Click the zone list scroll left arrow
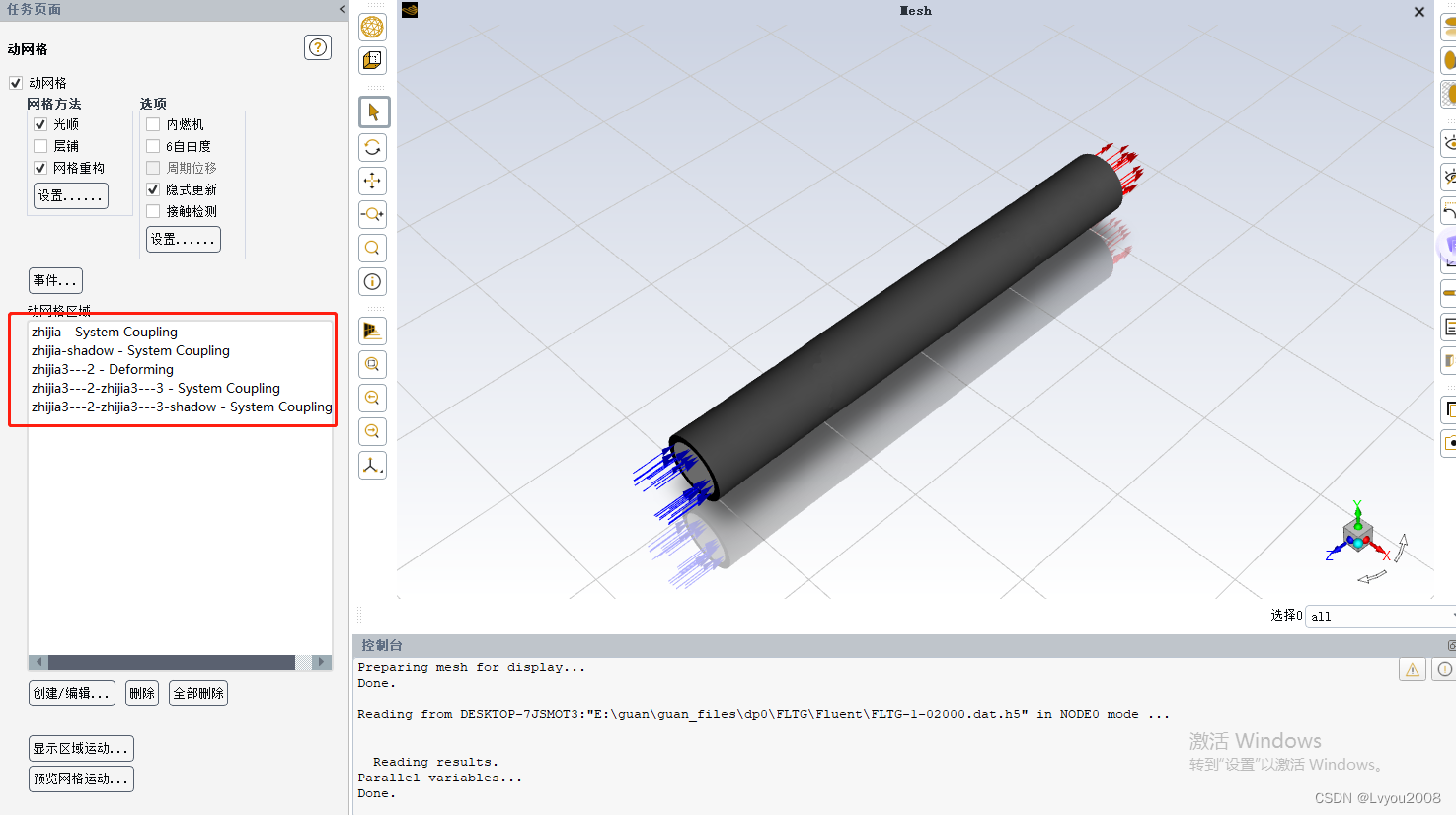 [38, 663]
